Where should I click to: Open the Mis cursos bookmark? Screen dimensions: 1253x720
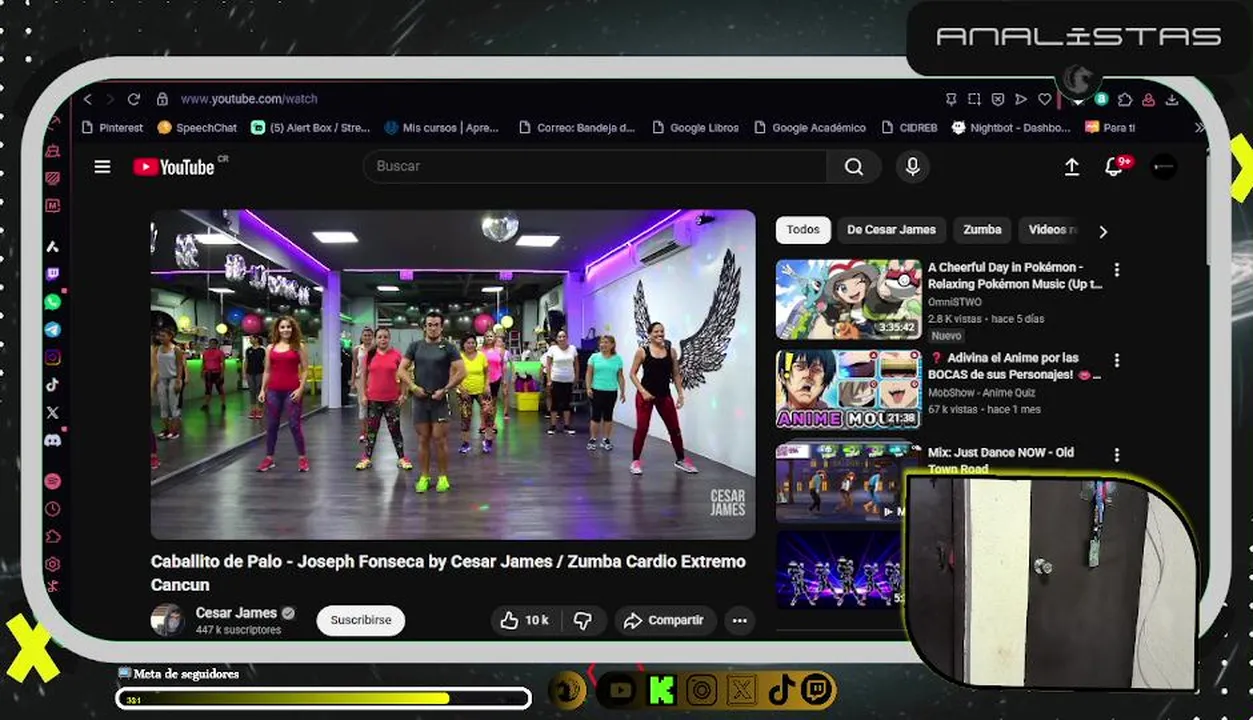(442, 128)
